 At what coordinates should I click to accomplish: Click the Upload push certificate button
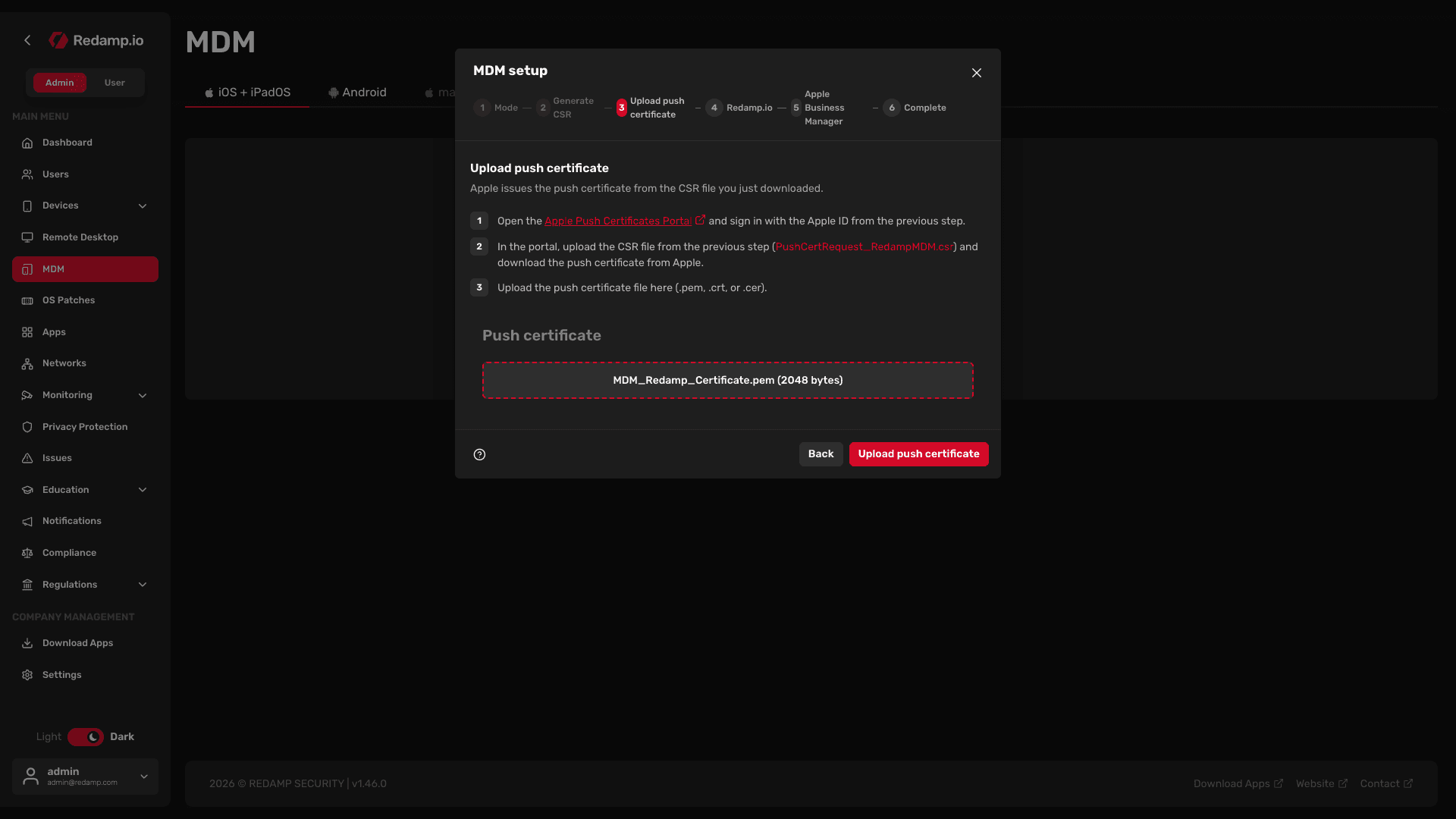[x=918, y=454]
